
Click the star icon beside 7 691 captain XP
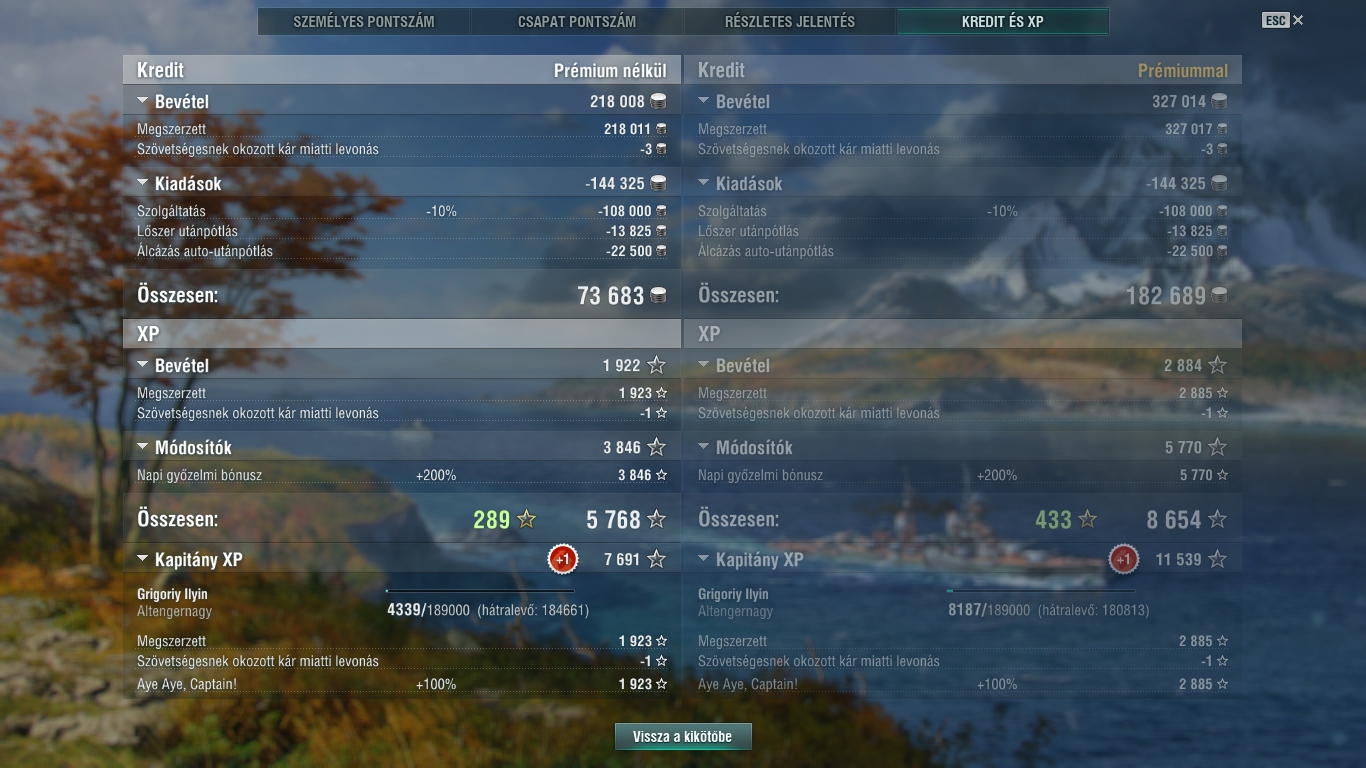click(656, 559)
